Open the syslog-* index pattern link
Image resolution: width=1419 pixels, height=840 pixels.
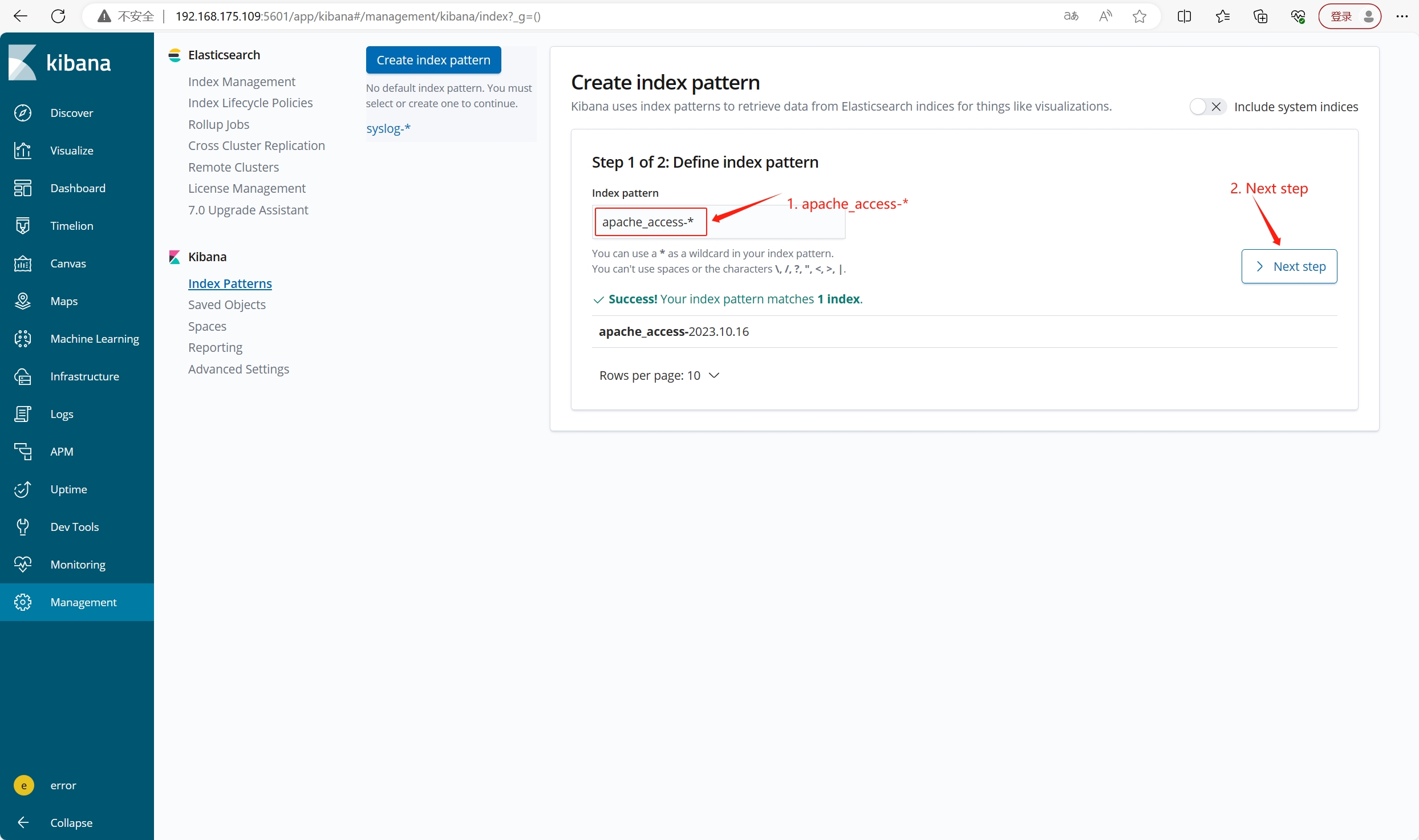point(388,128)
